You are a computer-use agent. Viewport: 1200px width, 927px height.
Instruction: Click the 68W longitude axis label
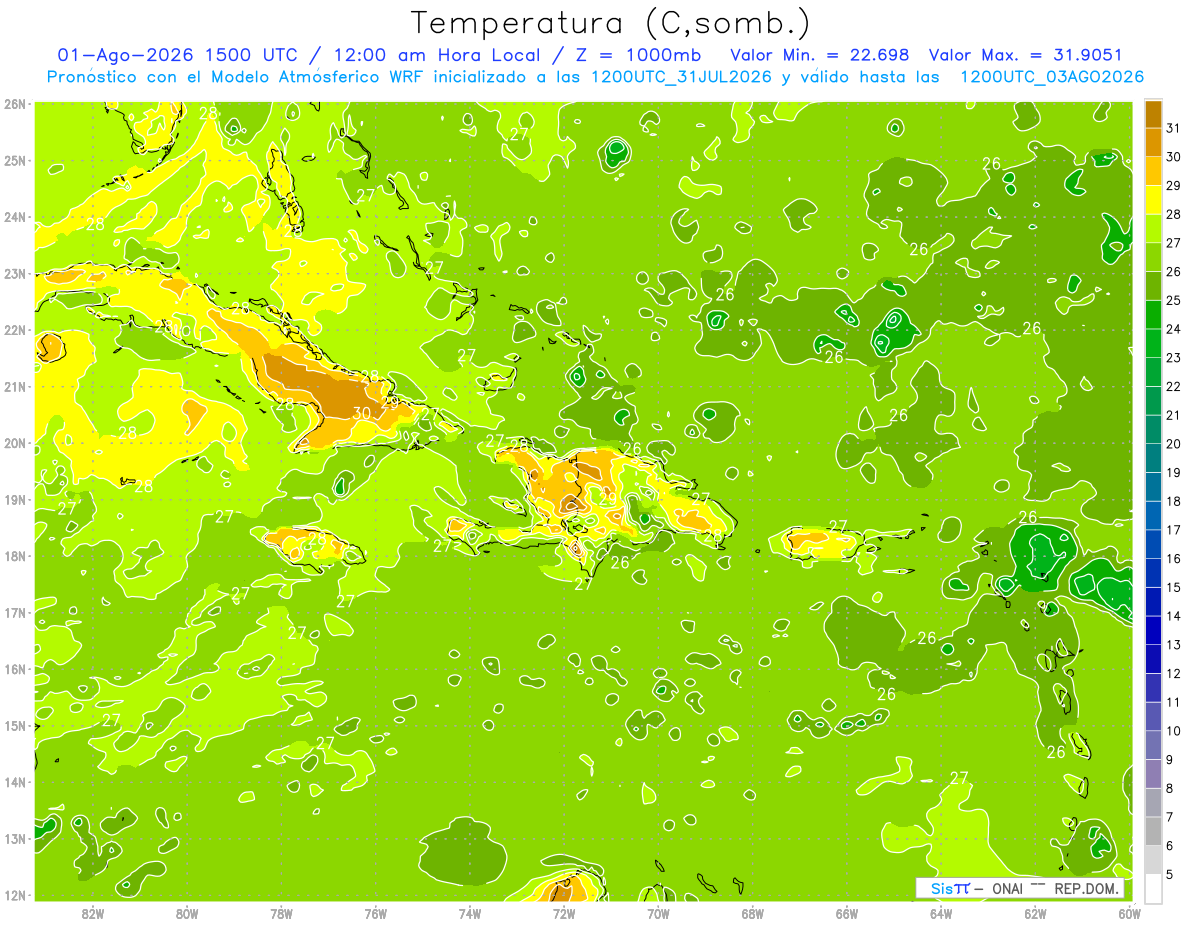click(752, 913)
